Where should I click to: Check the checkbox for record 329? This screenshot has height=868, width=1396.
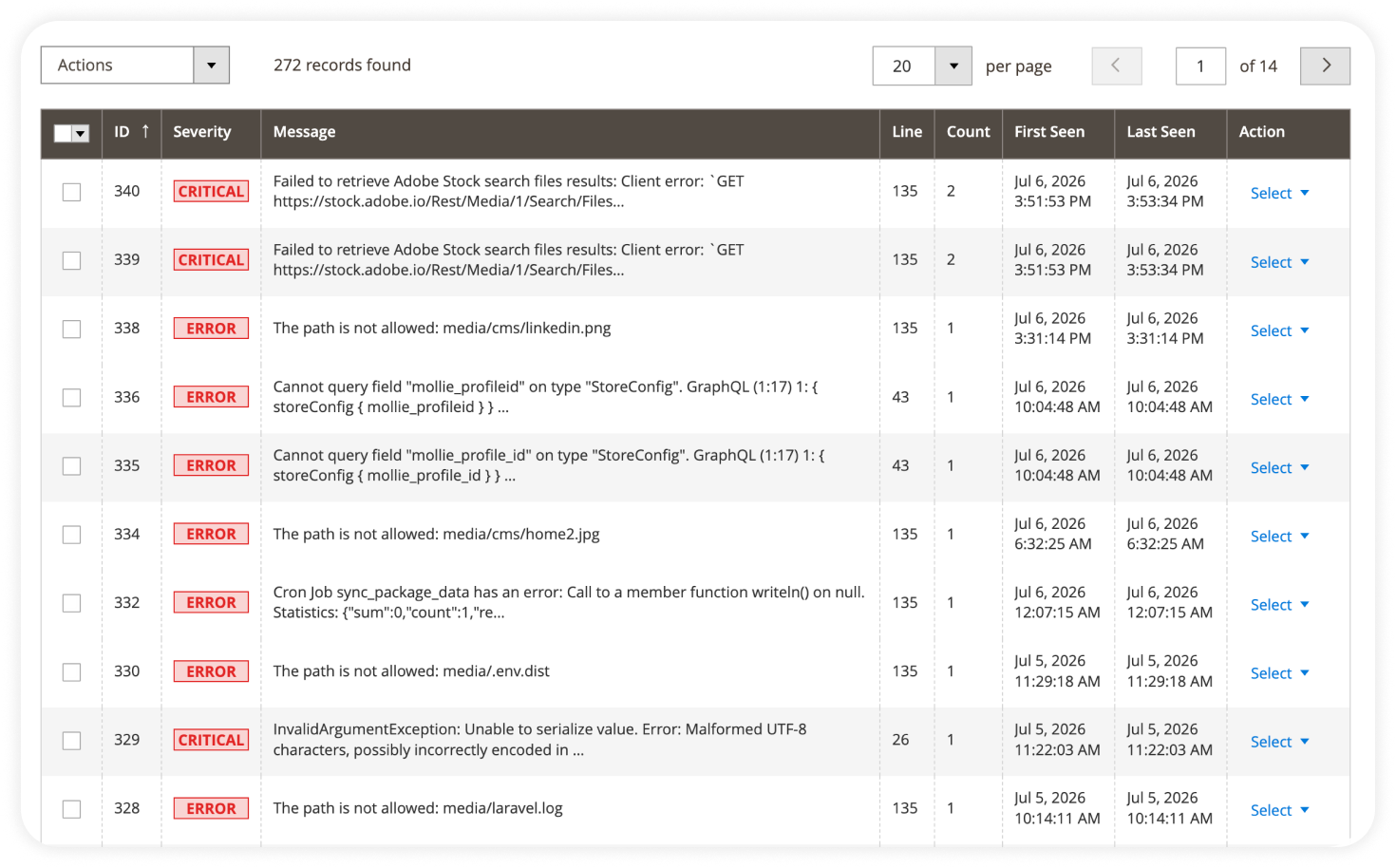(71, 740)
